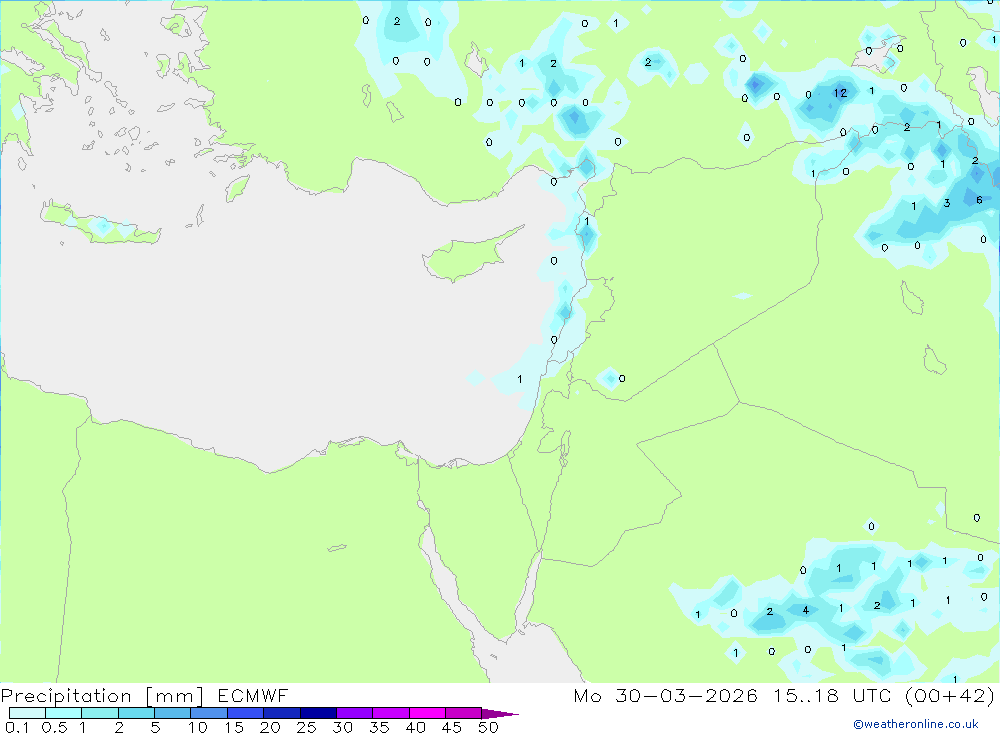Screen dimensions: 1000x733
Task: Click the '25' legend scale label
Action: point(306,727)
